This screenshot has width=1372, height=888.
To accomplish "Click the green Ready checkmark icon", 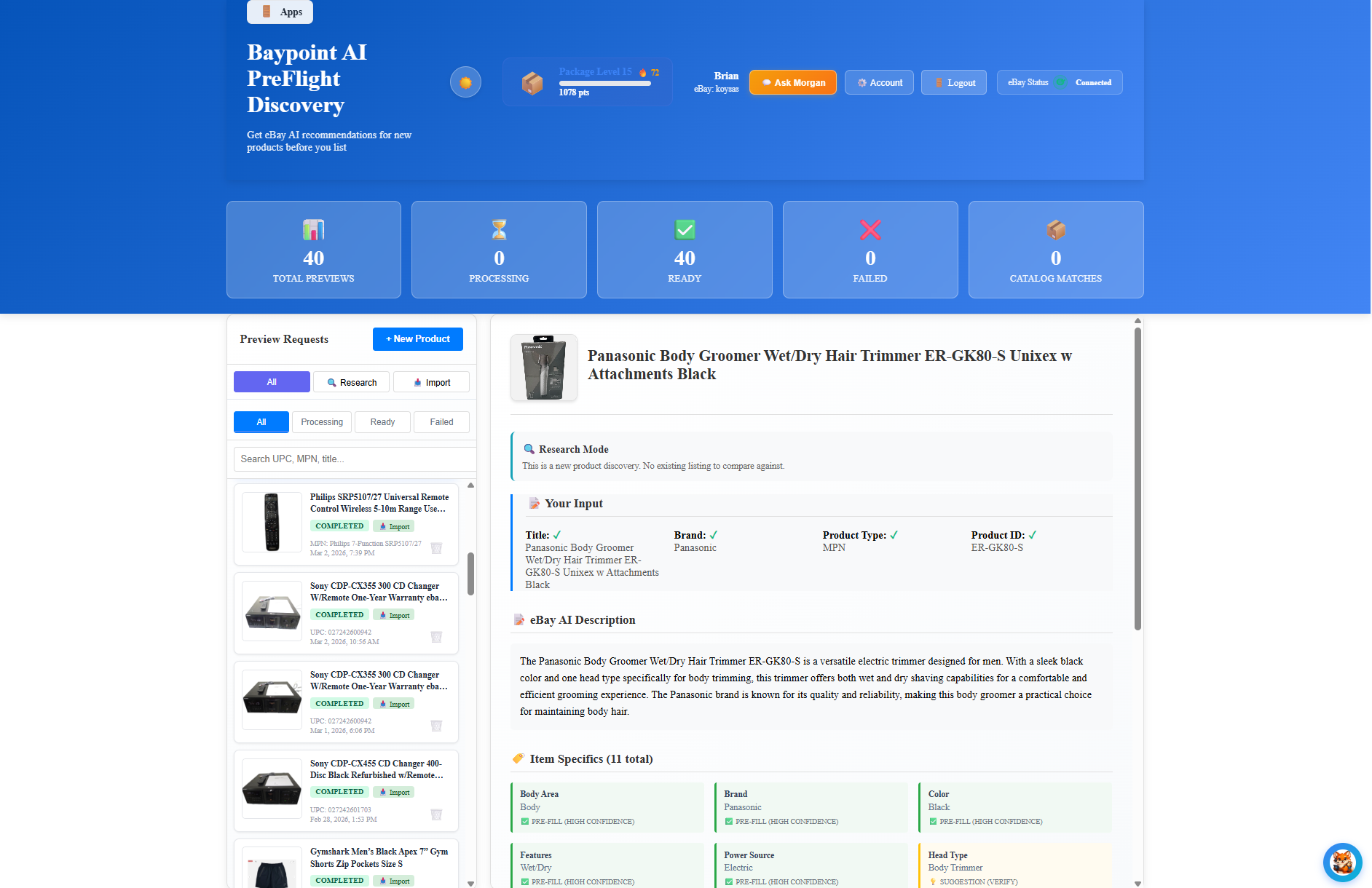I will [x=684, y=230].
